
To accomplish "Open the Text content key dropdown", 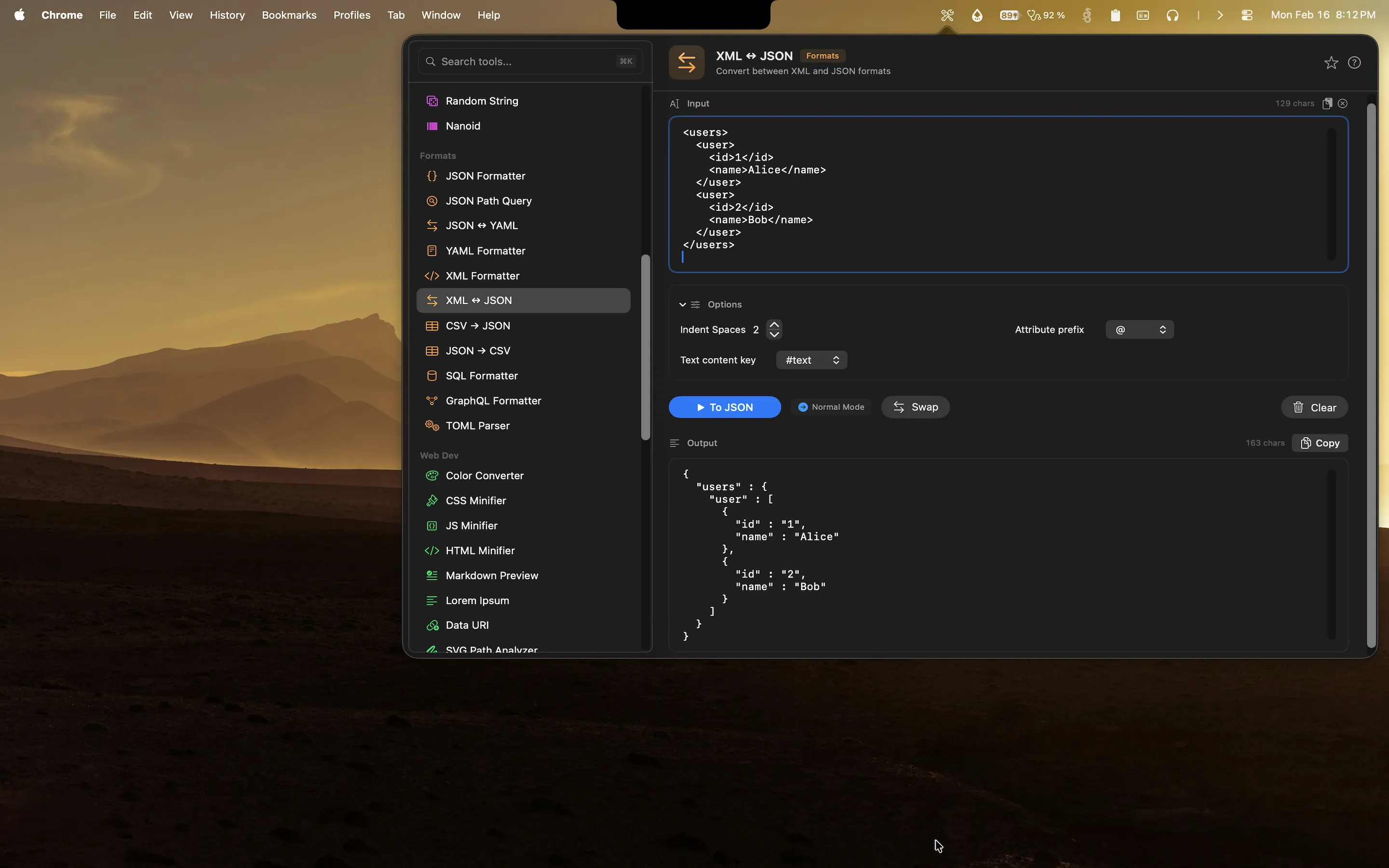I will coord(811,359).
